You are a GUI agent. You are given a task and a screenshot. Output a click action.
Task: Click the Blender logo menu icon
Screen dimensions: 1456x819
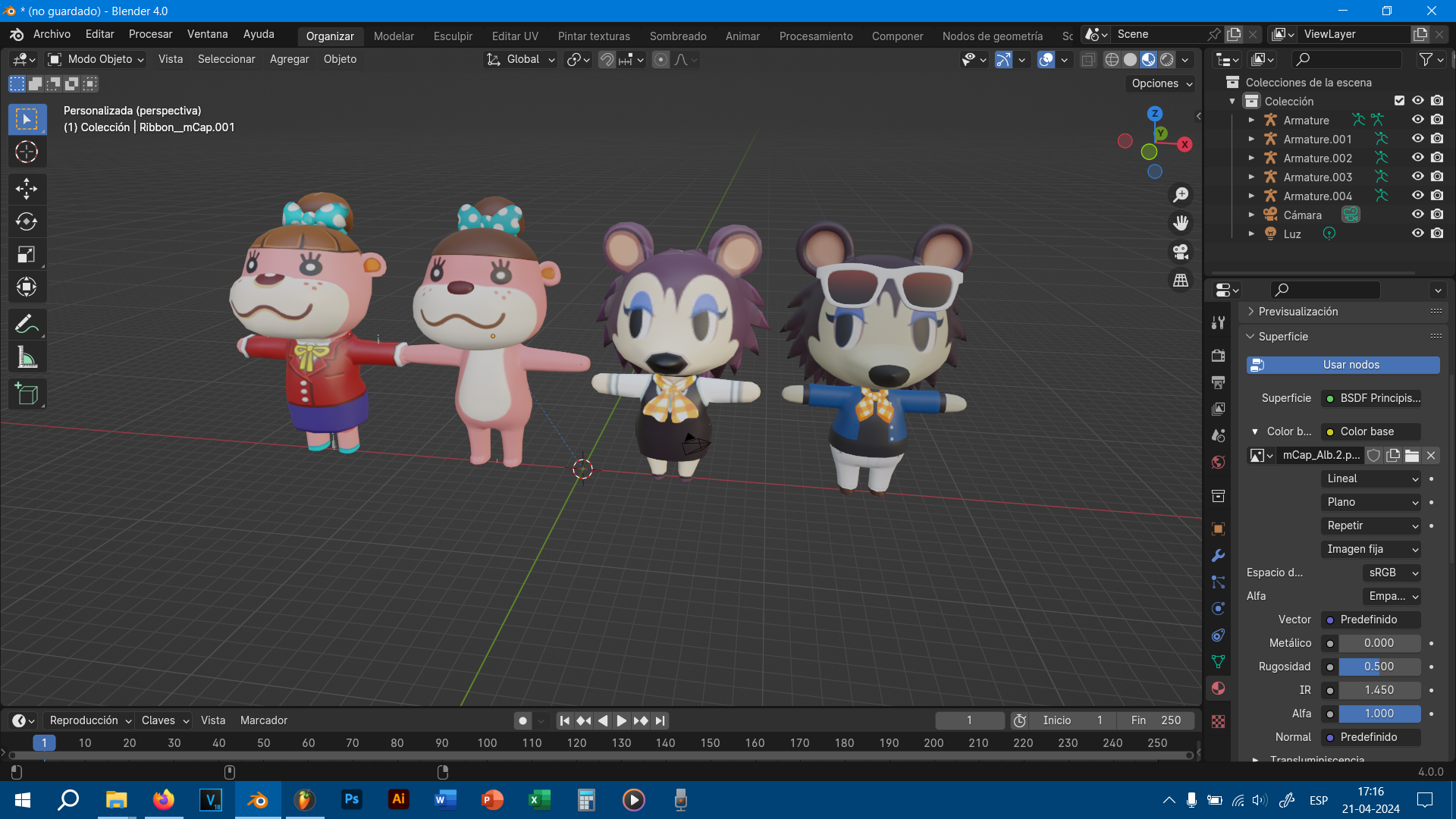[x=17, y=34]
